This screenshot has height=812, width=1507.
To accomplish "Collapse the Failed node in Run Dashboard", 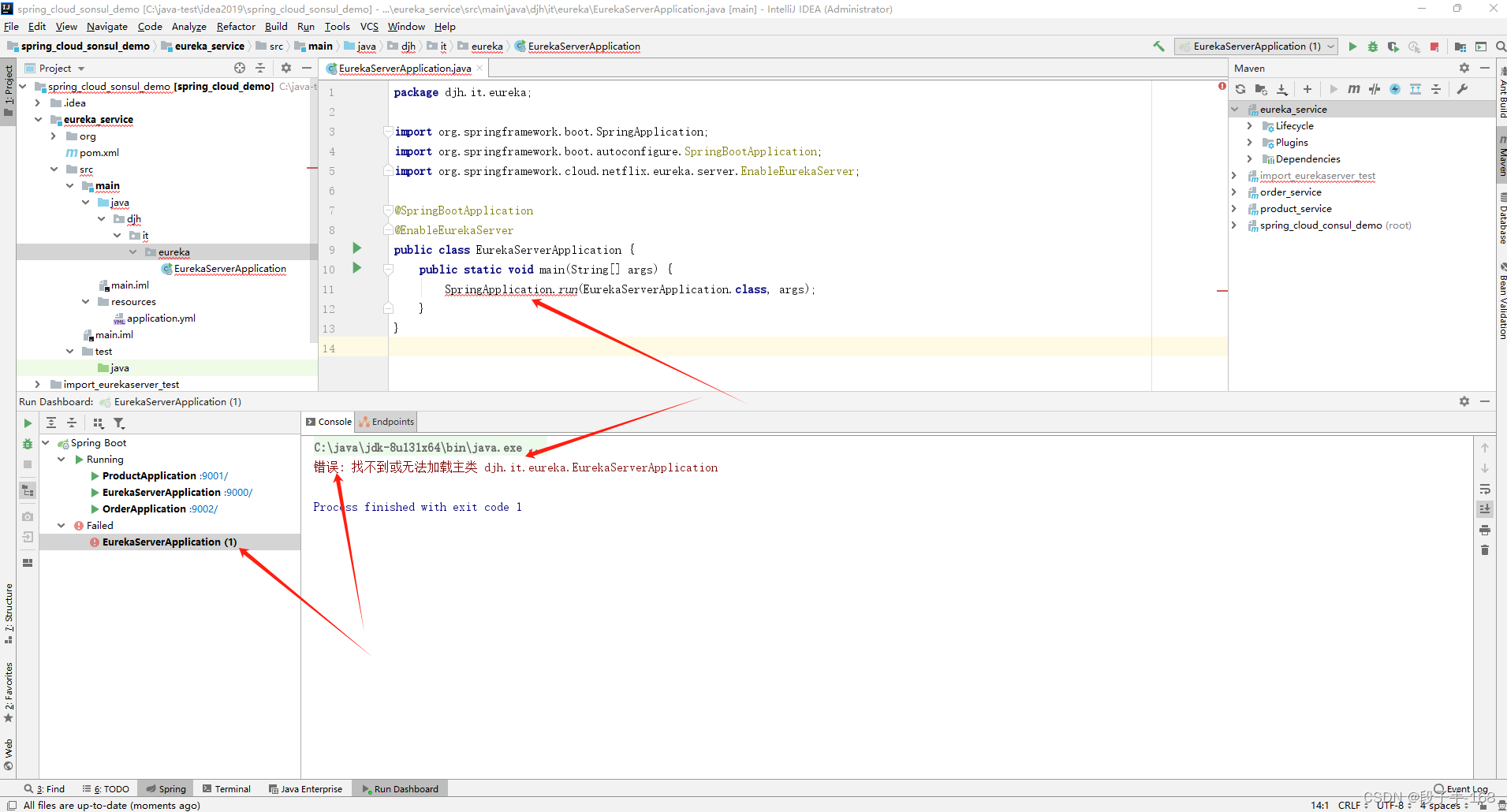I will 62,524.
